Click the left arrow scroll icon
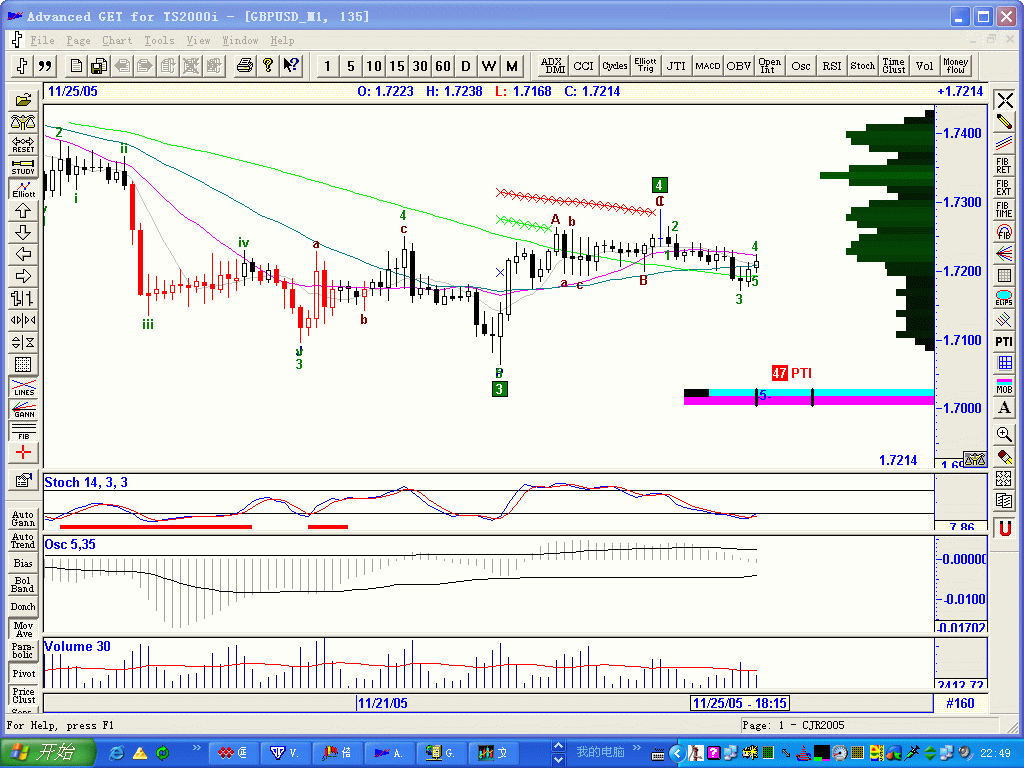Image resolution: width=1024 pixels, height=768 pixels. tap(23, 255)
